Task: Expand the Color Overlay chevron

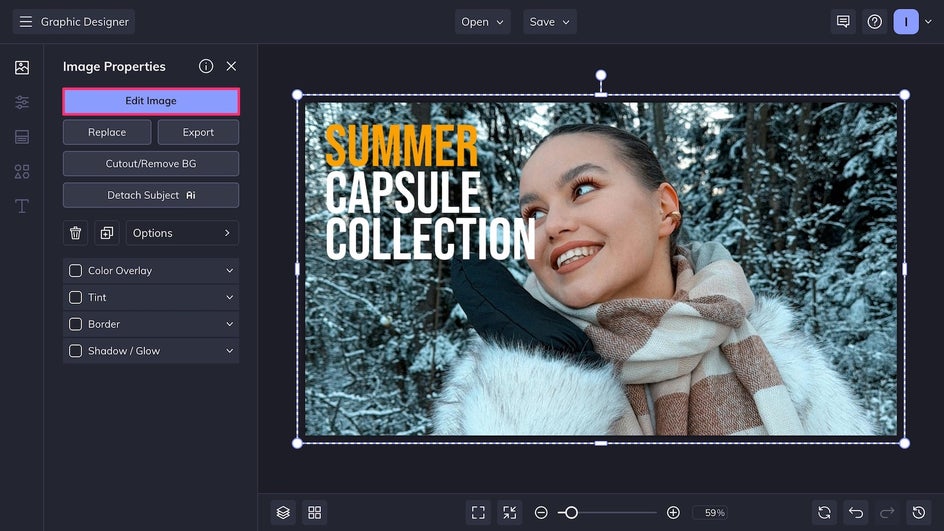Action: pyautogui.click(x=229, y=270)
